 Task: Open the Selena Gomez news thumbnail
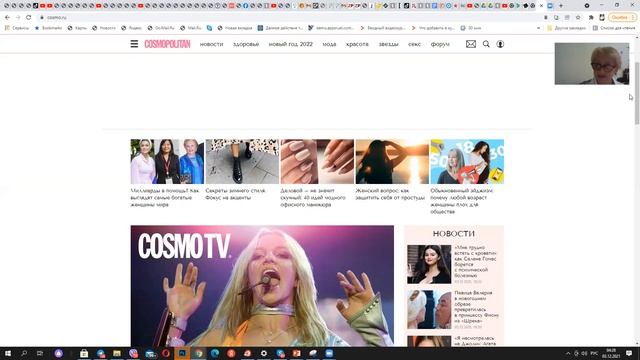(x=429, y=264)
